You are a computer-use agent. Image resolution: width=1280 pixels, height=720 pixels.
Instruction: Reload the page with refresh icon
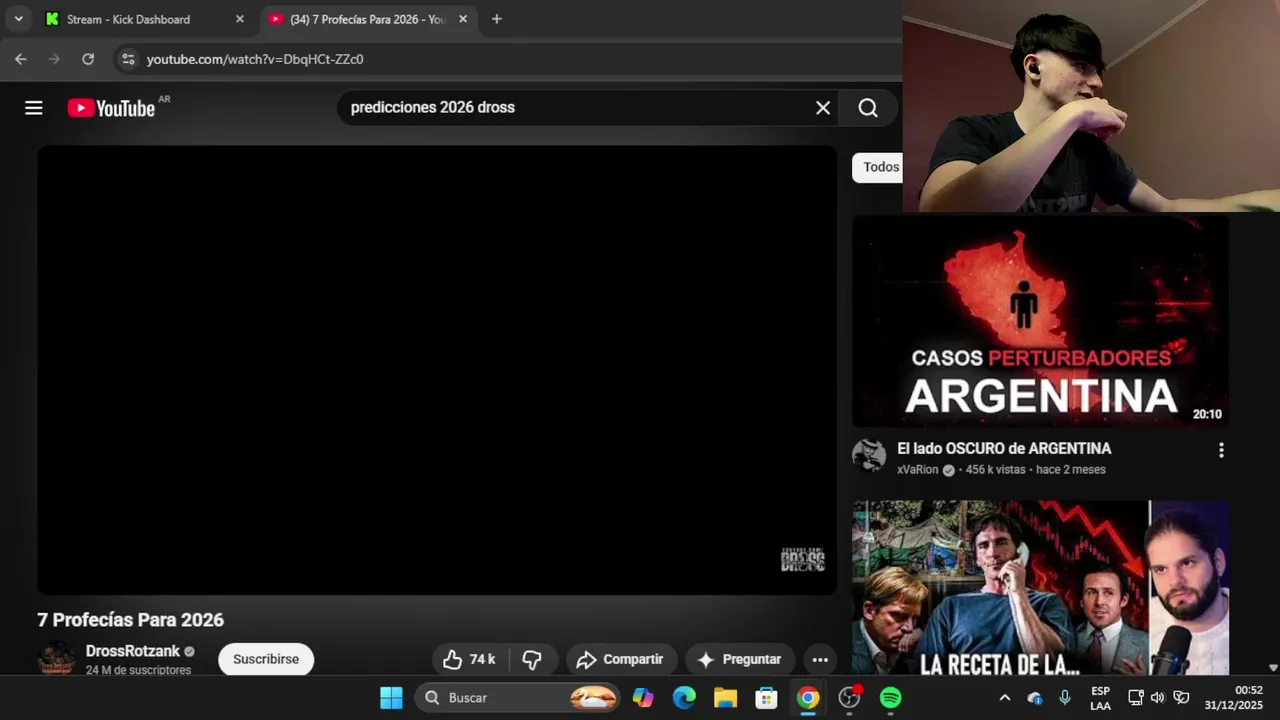click(88, 59)
